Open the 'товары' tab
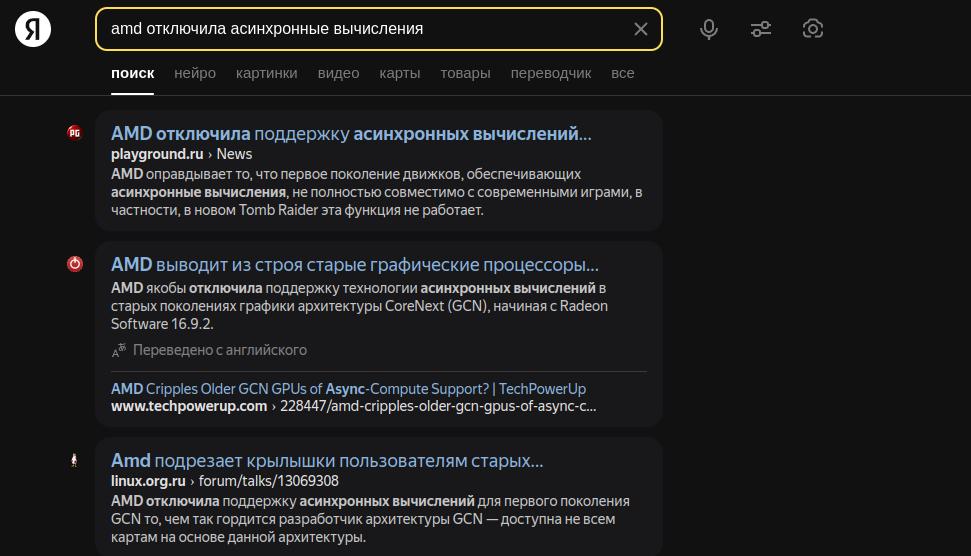 coord(465,73)
